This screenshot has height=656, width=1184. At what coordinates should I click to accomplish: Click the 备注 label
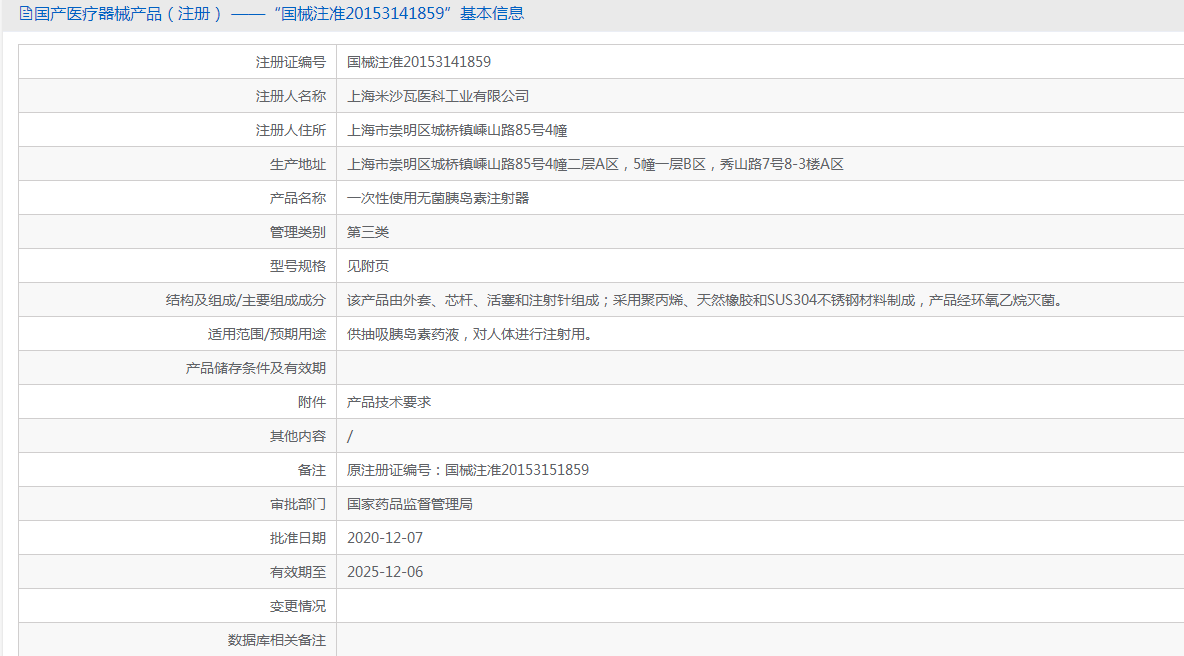312,470
